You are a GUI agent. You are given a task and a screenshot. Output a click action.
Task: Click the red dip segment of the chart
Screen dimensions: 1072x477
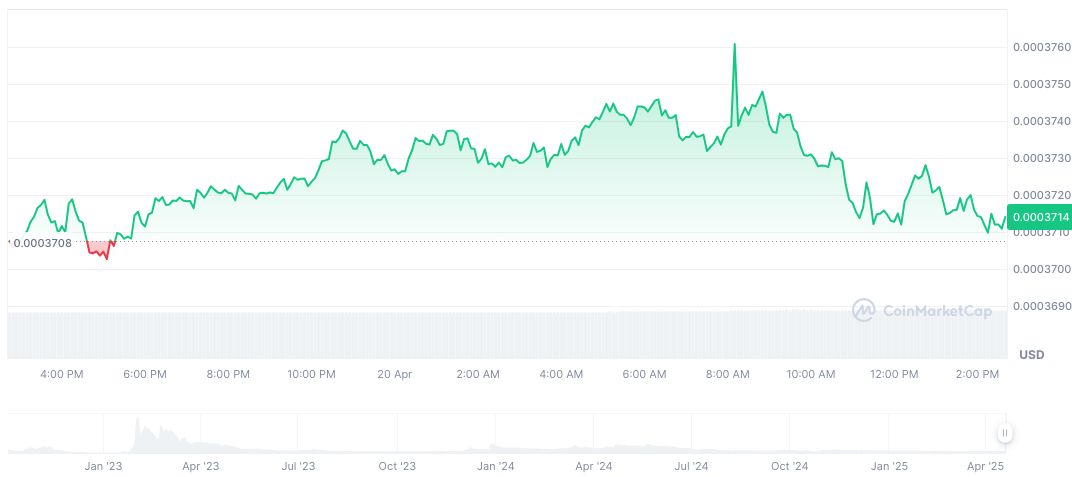pos(98,250)
